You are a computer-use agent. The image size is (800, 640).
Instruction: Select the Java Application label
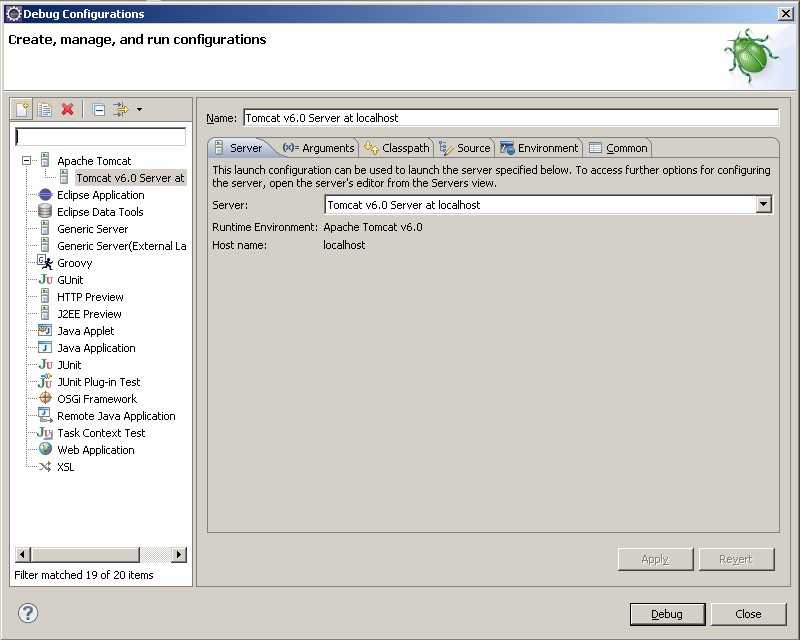(96, 348)
